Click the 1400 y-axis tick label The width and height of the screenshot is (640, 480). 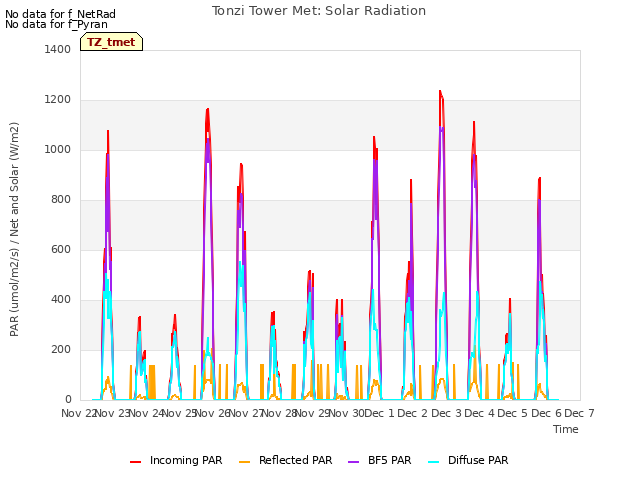(x=58, y=49)
